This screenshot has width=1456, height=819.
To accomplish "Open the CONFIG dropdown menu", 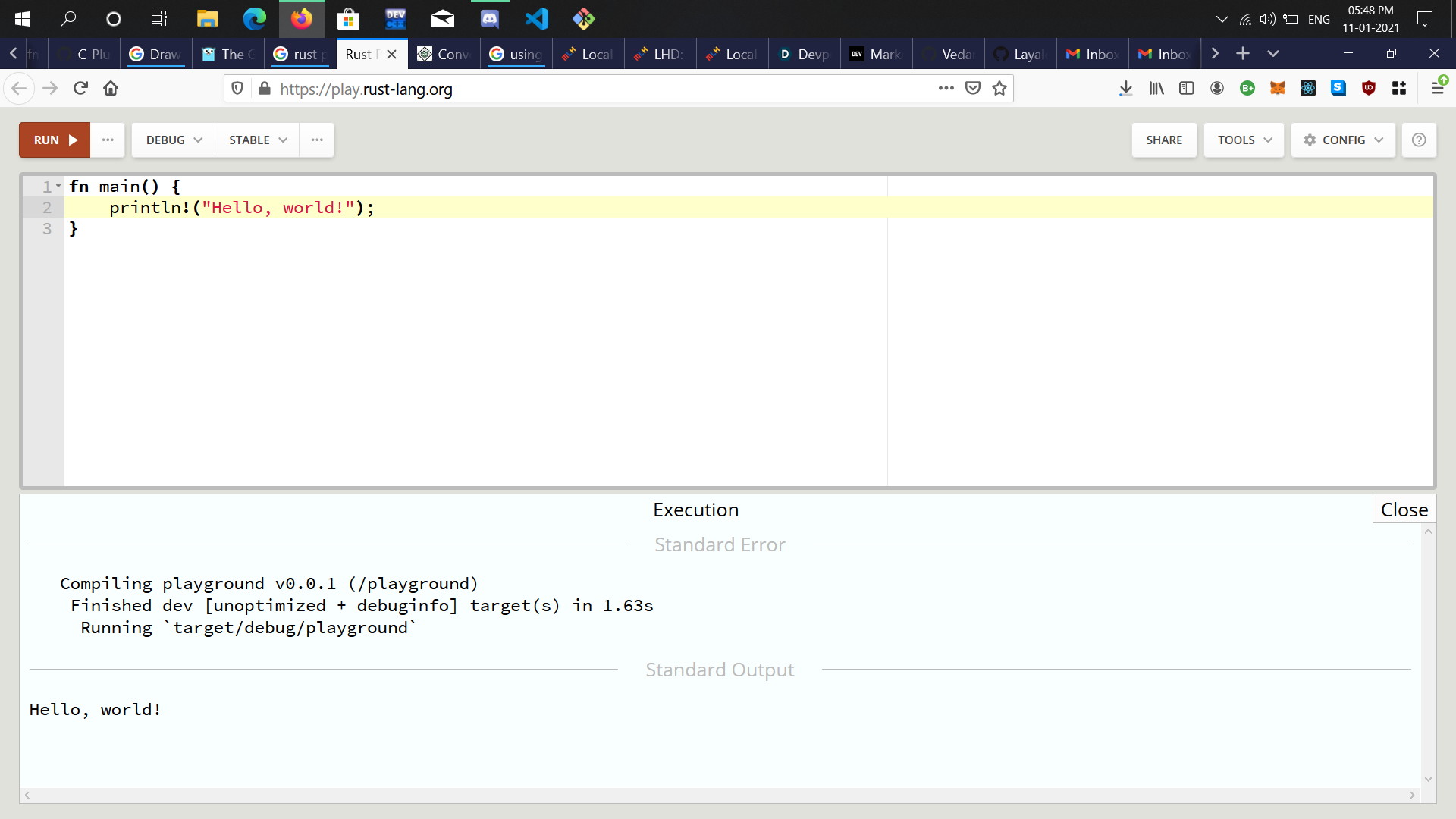I will [1343, 140].
